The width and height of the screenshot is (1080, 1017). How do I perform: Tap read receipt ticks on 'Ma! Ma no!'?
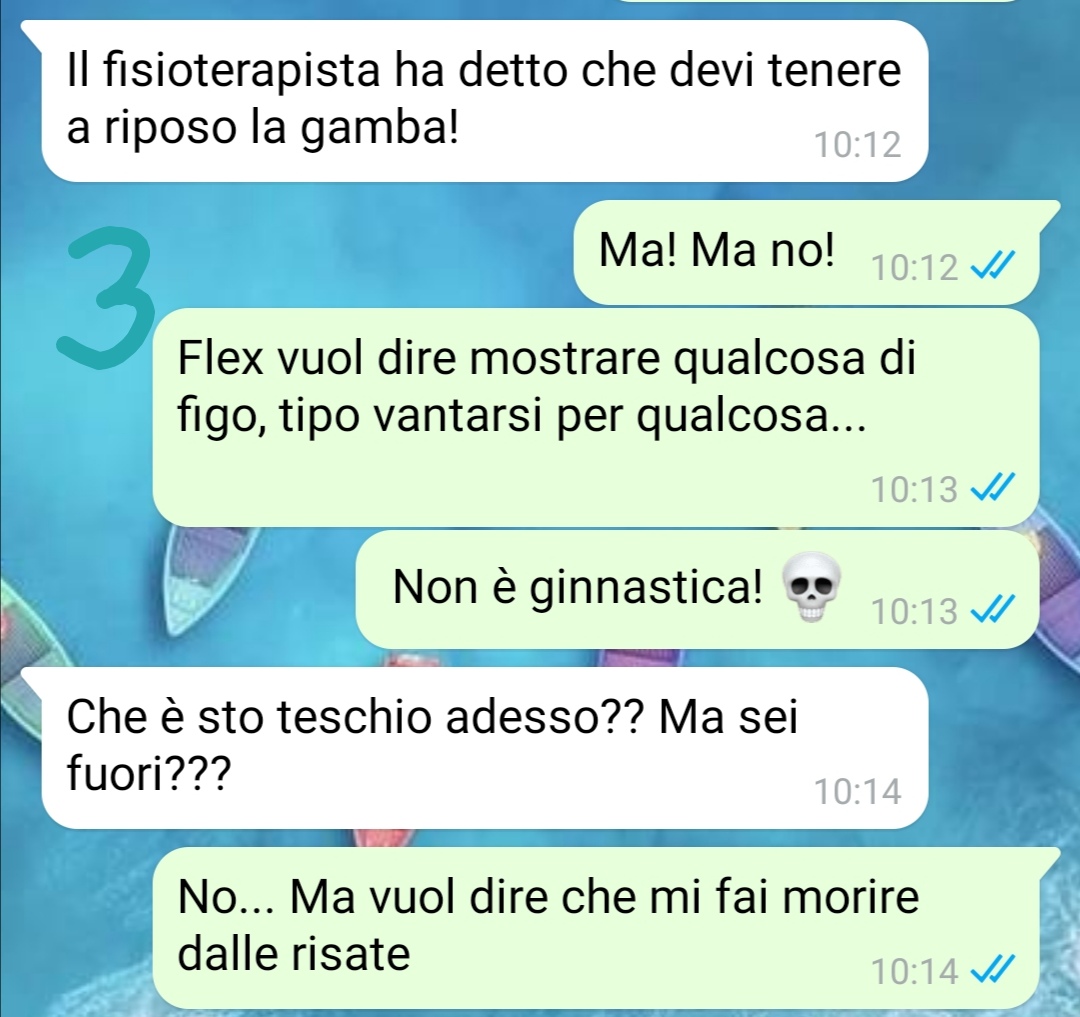click(x=991, y=266)
